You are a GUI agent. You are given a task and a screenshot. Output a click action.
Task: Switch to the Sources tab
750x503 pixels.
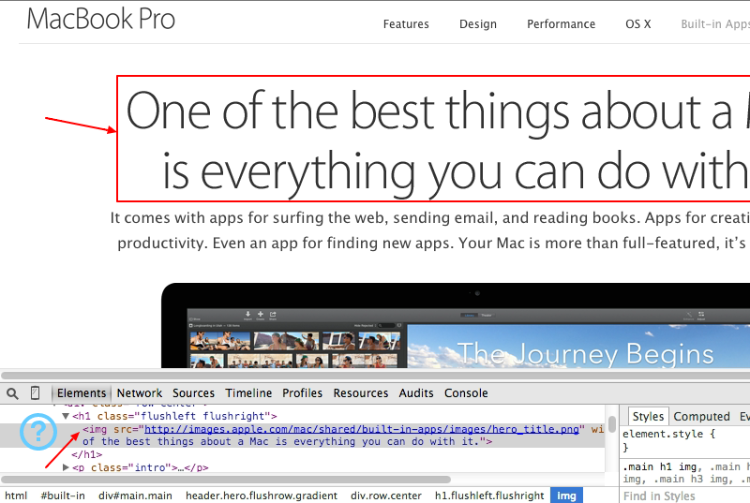pos(193,393)
